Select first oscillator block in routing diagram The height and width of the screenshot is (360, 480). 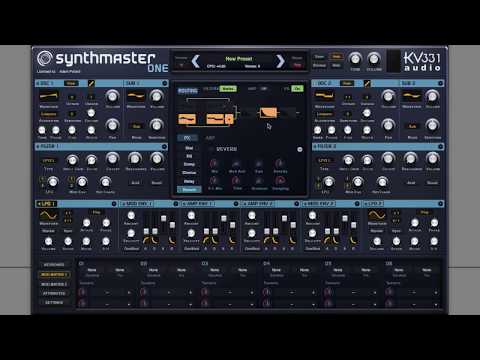(x=187, y=119)
